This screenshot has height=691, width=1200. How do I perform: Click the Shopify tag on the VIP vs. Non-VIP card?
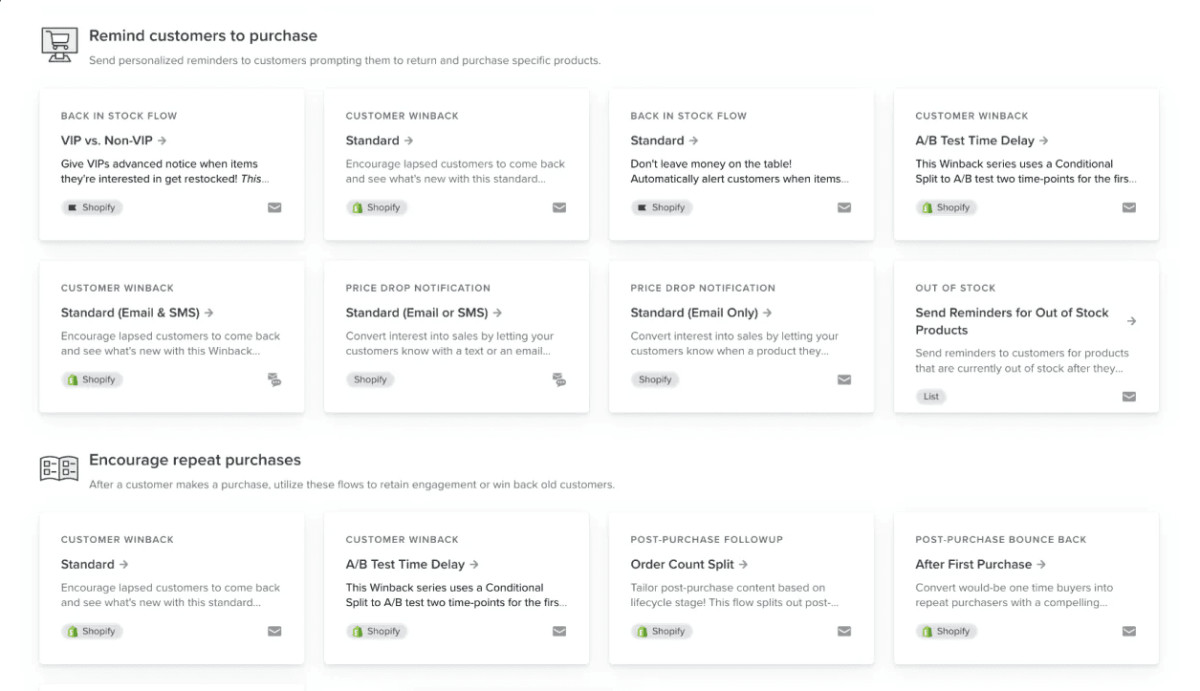click(x=92, y=208)
